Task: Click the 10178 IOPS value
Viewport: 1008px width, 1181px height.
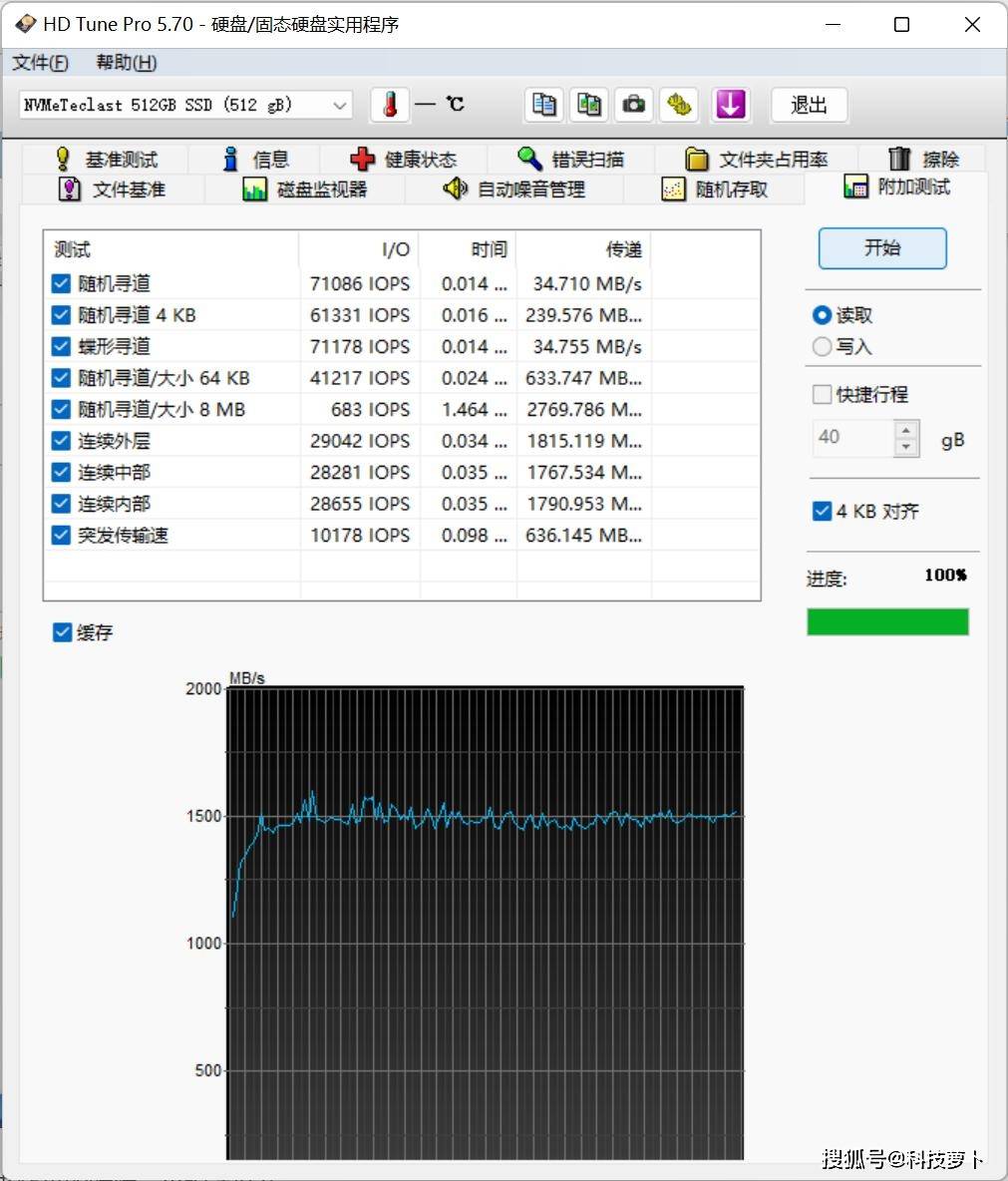Action: [x=360, y=536]
